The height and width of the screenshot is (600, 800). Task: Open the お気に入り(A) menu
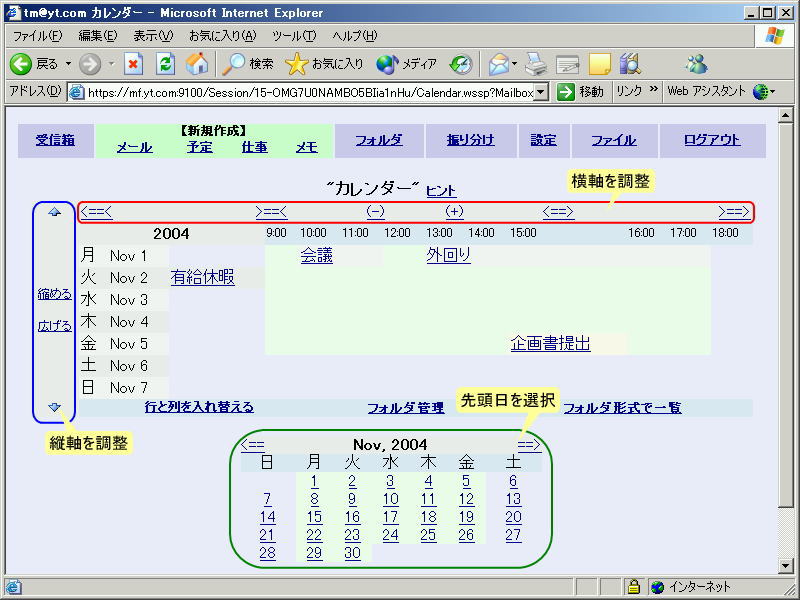tap(222, 35)
